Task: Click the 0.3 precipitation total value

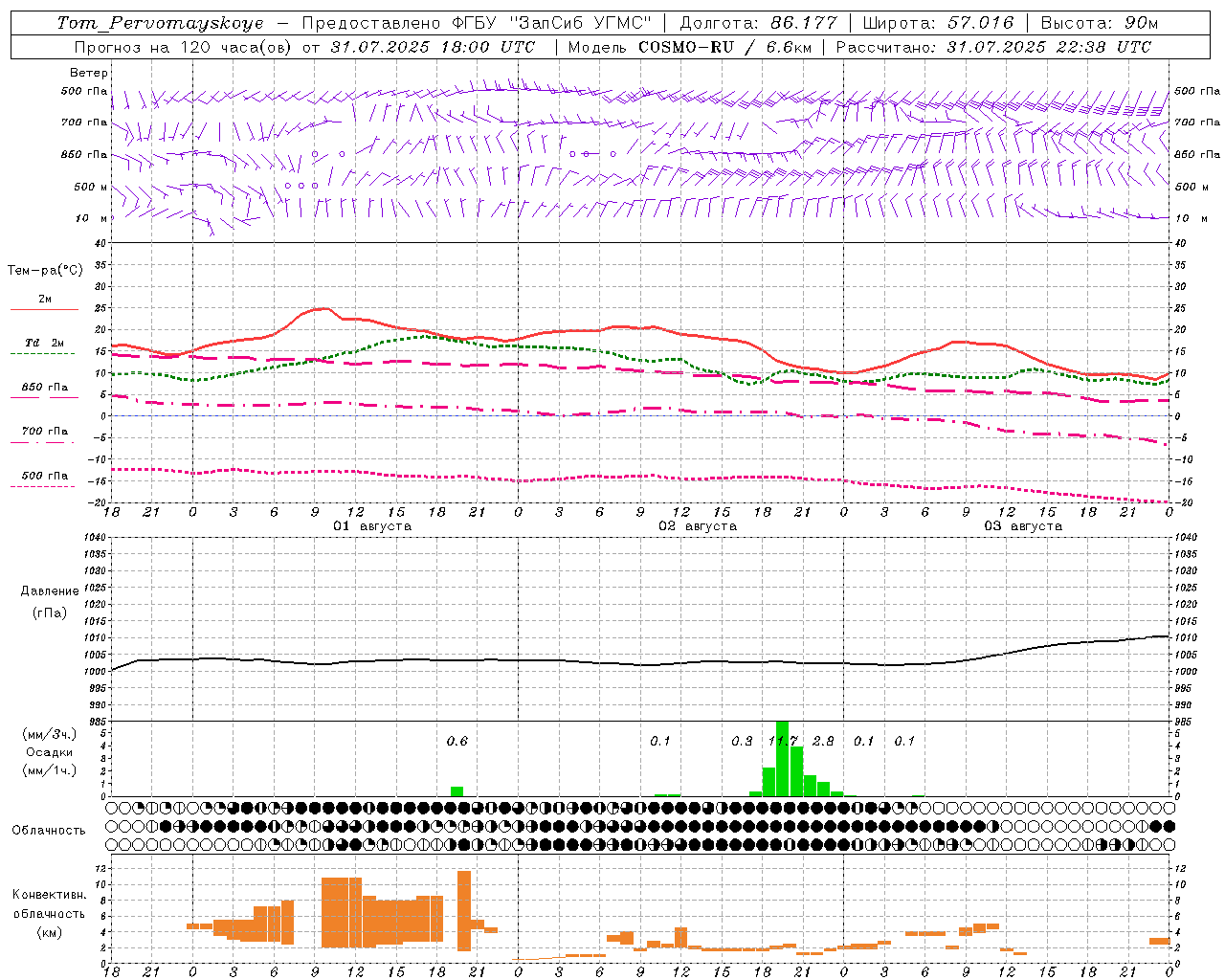Action: [x=742, y=741]
